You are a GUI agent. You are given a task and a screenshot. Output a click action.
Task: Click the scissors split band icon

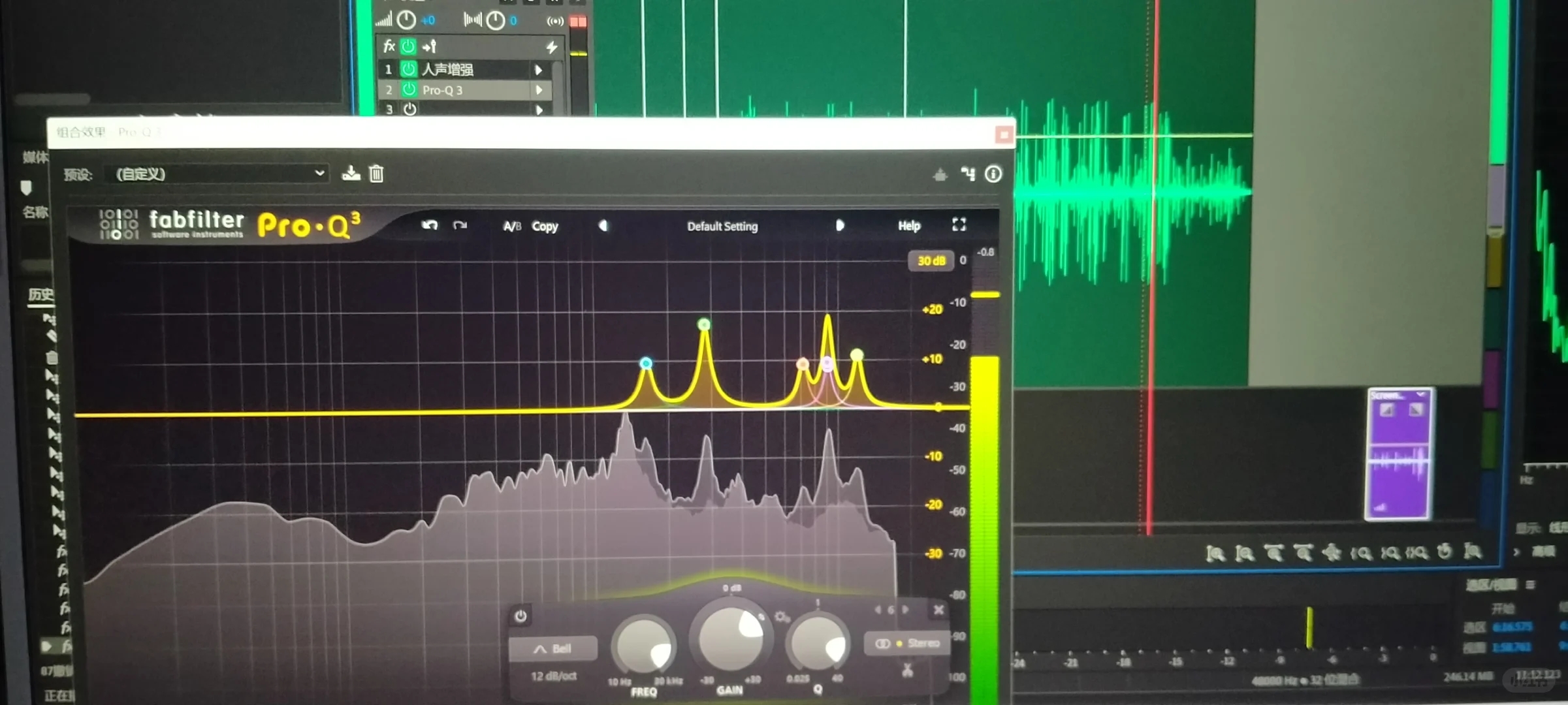(x=907, y=670)
